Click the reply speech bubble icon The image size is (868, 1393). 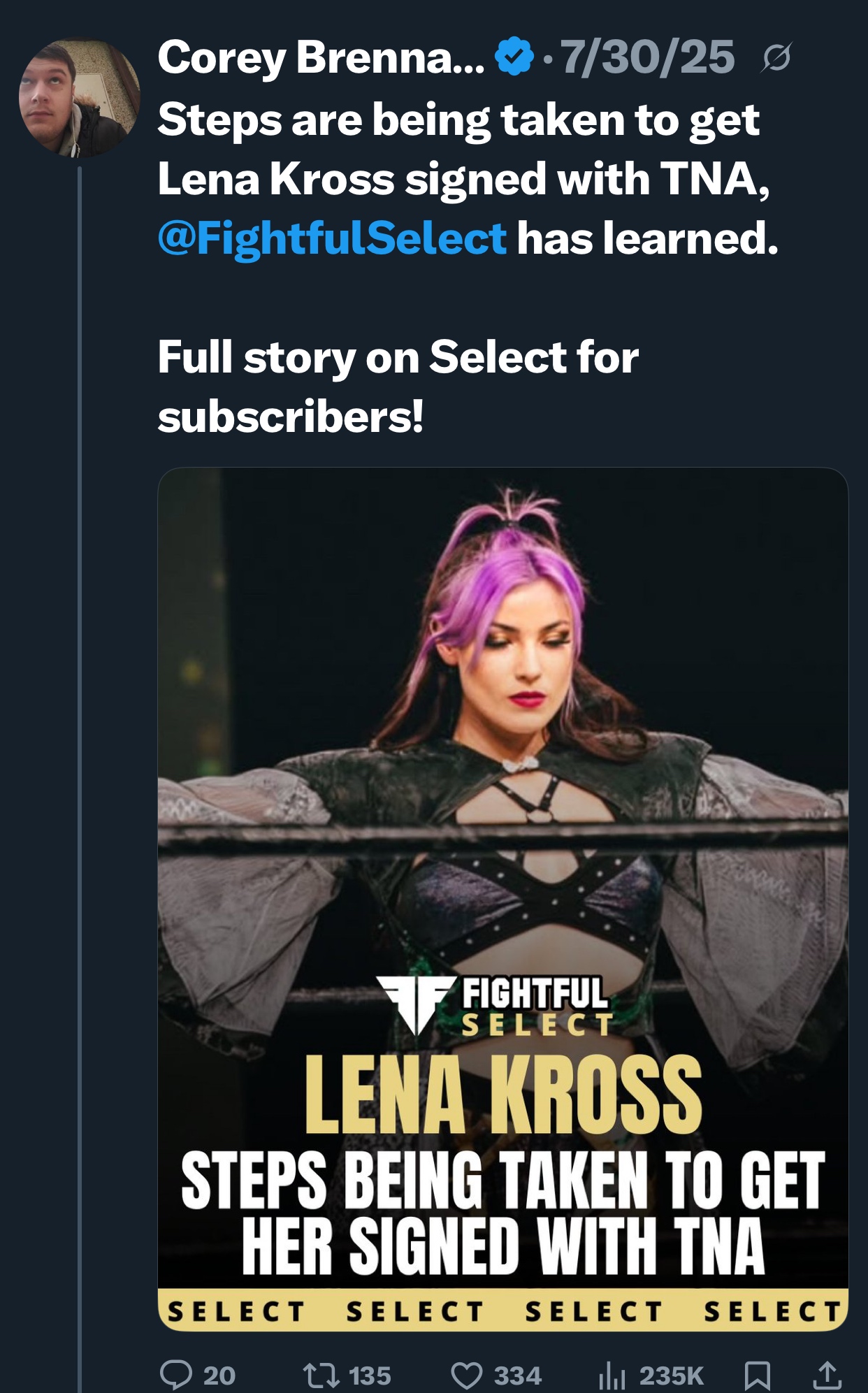click(x=175, y=1374)
